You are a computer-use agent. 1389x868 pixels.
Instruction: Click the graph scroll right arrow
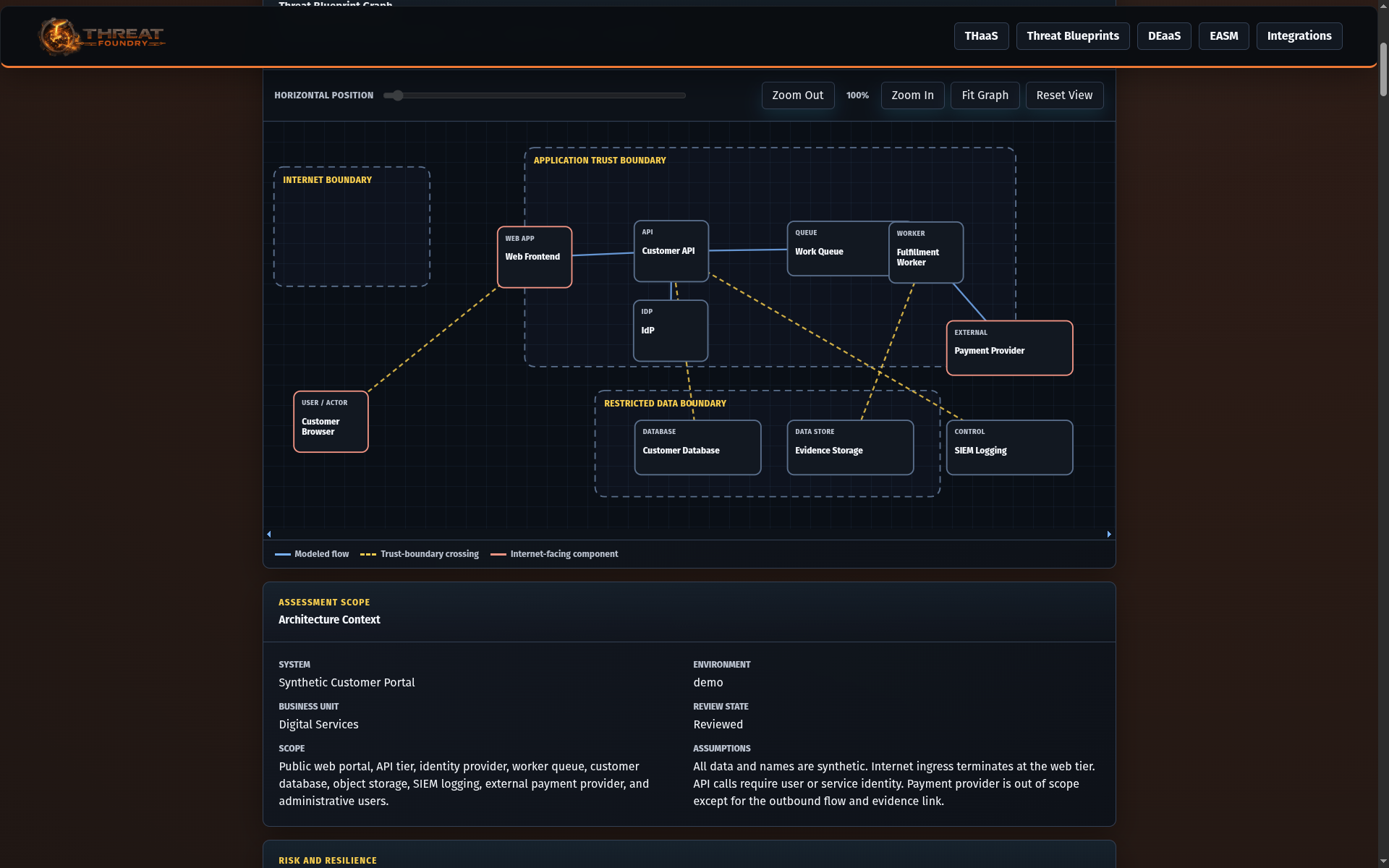[x=1109, y=534]
